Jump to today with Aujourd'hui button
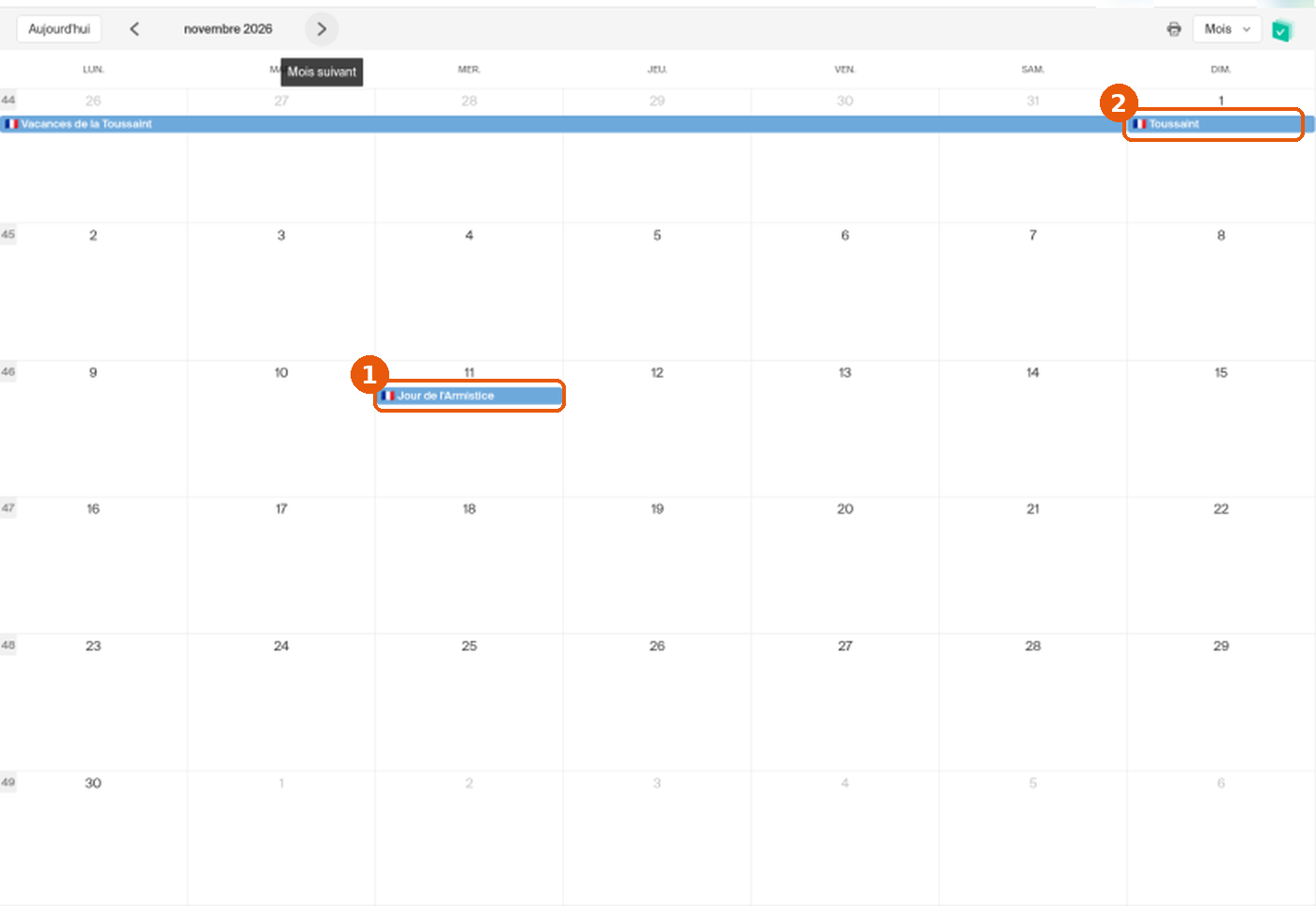The width and height of the screenshot is (1316, 906). pos(59,29)
